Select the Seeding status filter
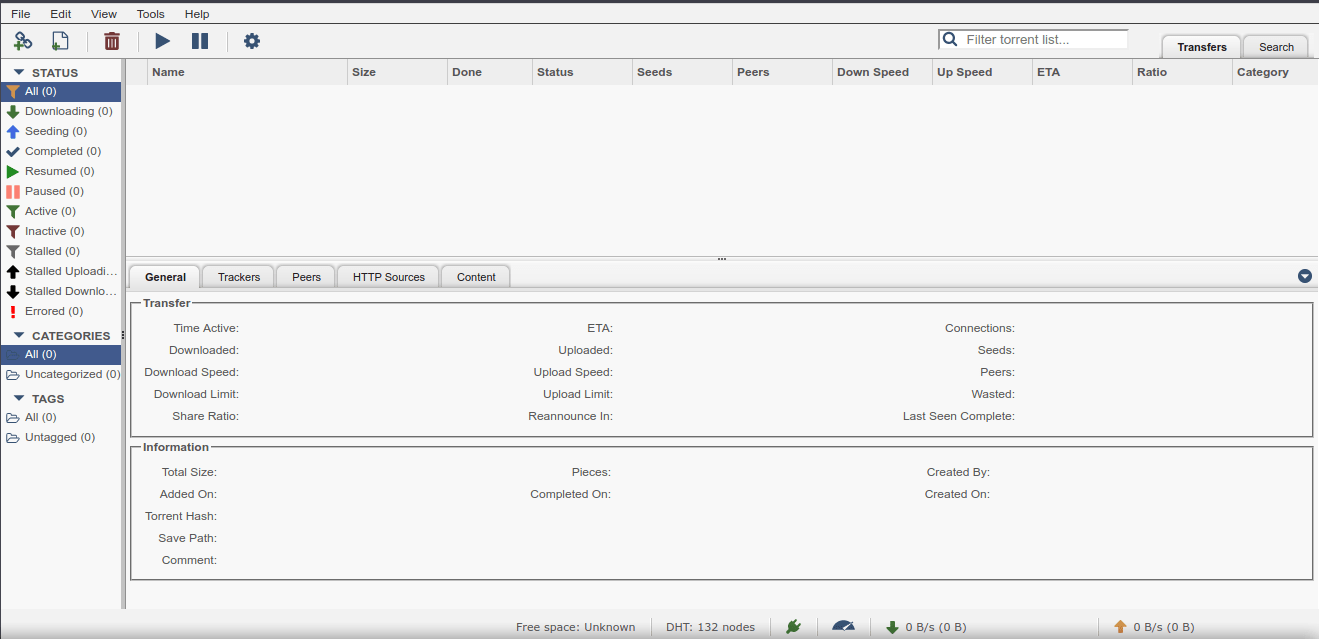This screenshot has width=1319, height=639. pos(55,131)
